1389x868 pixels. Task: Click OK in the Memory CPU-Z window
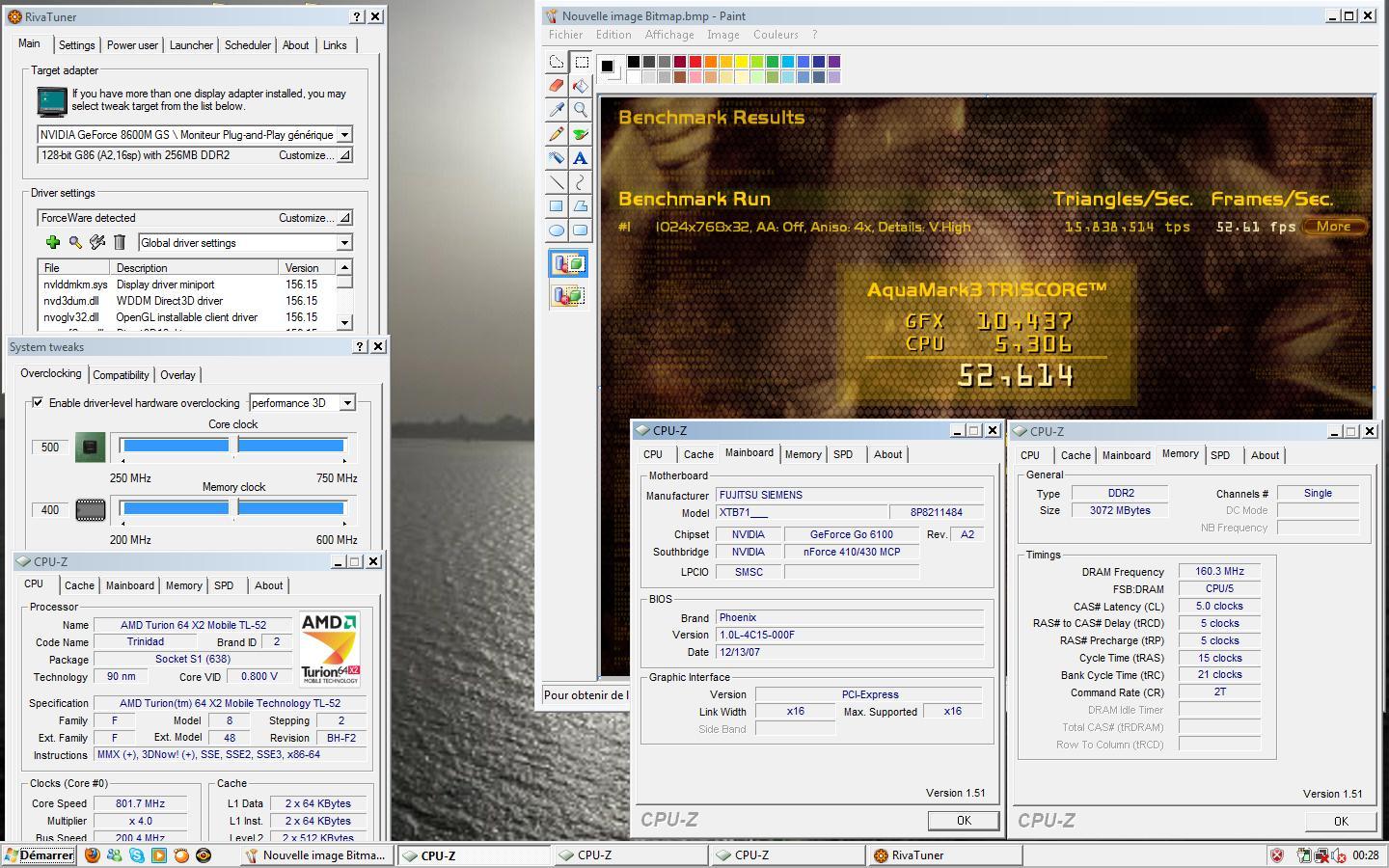coord(1341,821)
